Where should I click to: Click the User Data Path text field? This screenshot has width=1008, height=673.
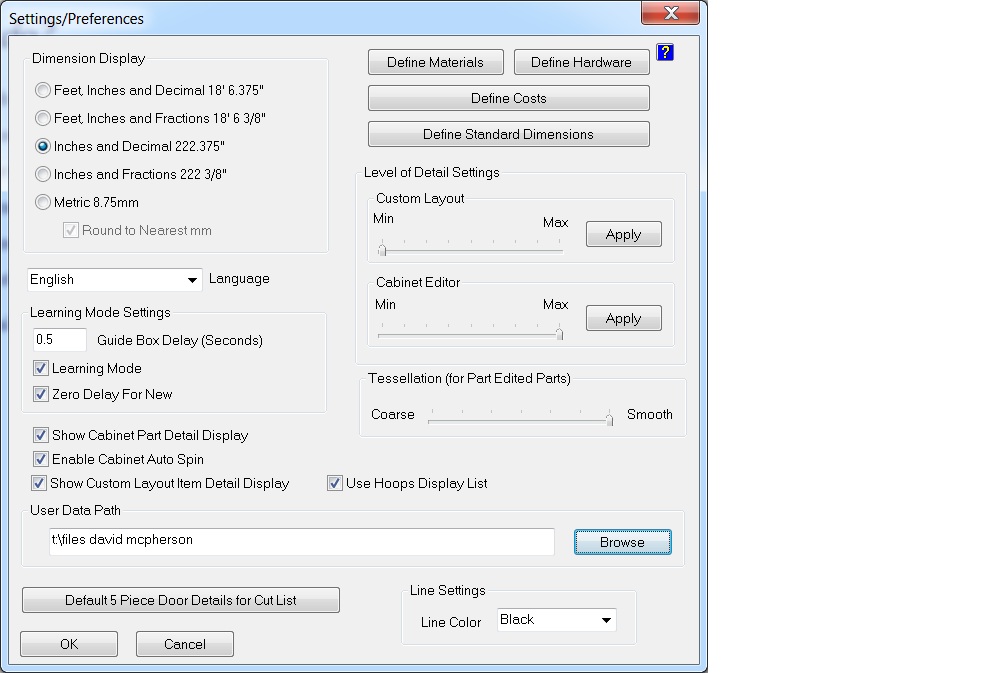[301, 541]
